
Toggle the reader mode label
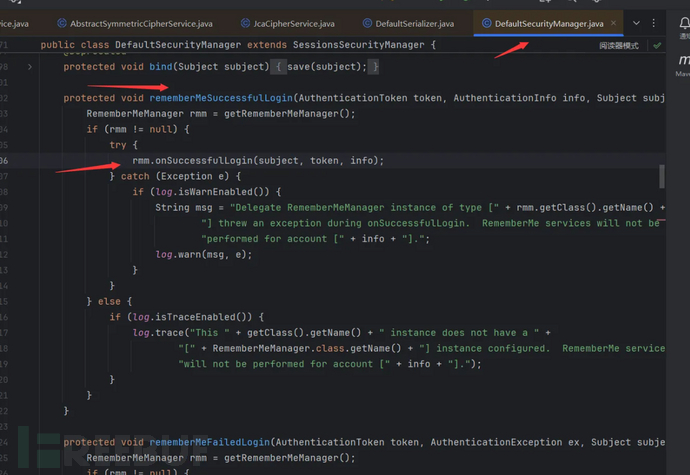[620, 45]
